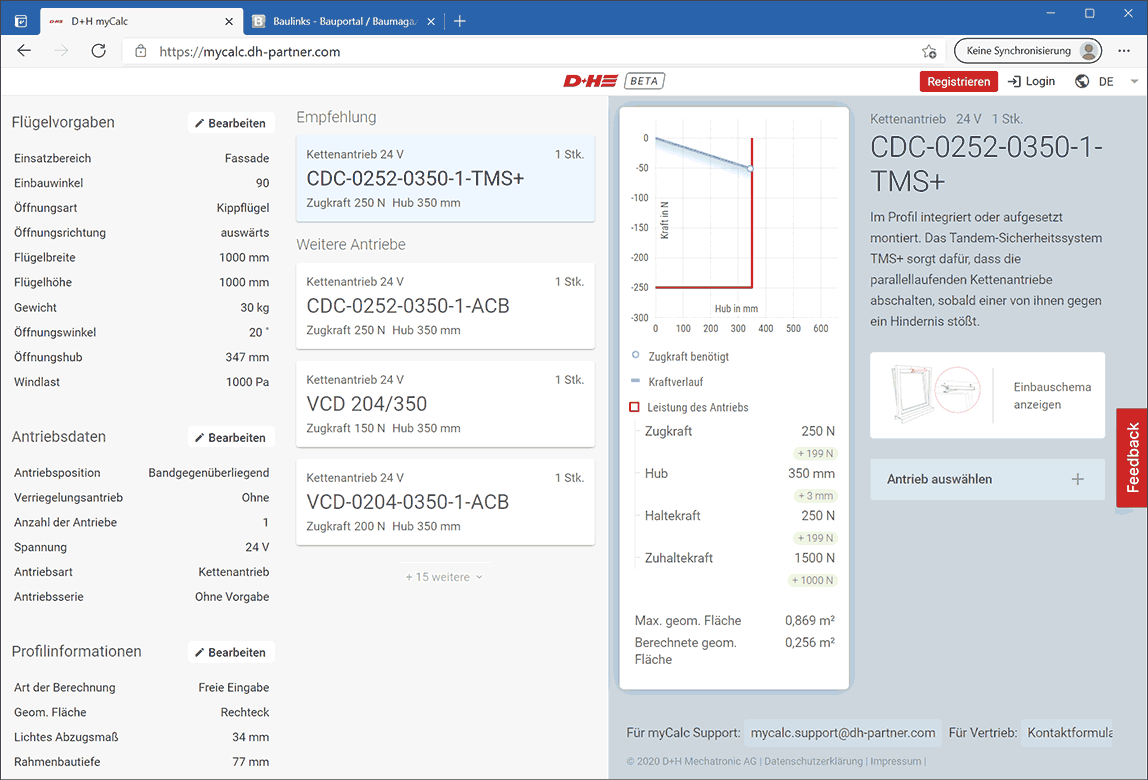Open the tab actions icon at window top-left

coord(21,21)
